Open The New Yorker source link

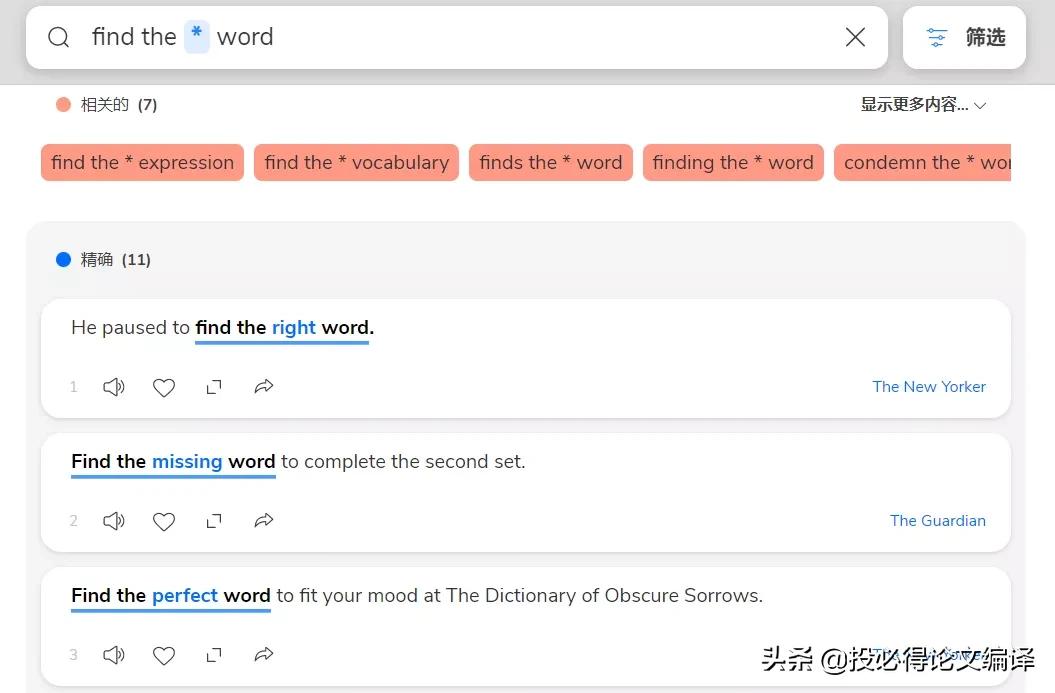coord(929,387)
